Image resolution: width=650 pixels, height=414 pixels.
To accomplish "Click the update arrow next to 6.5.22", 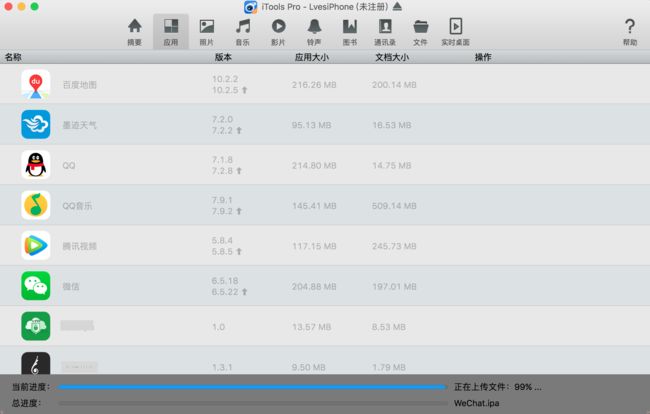I will tap(245, 292).
